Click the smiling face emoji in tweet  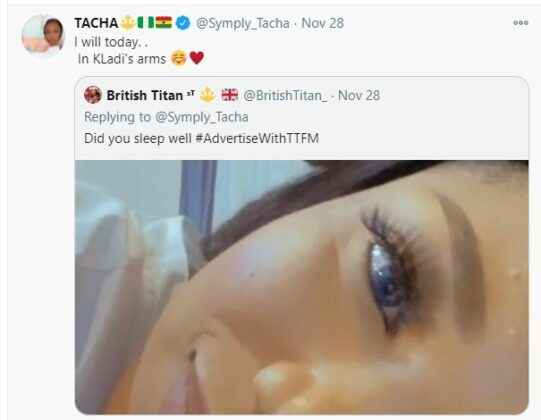click(x=179, y=58)
